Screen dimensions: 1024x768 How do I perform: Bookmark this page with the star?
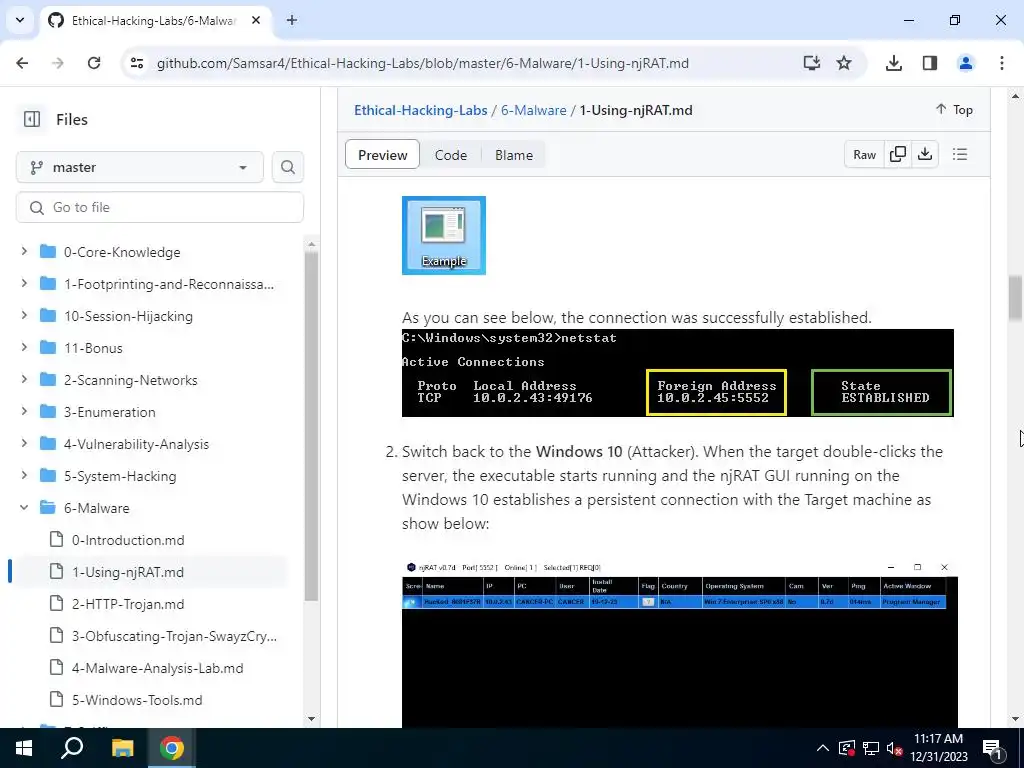pyautogui.click(x=844, y=63)
